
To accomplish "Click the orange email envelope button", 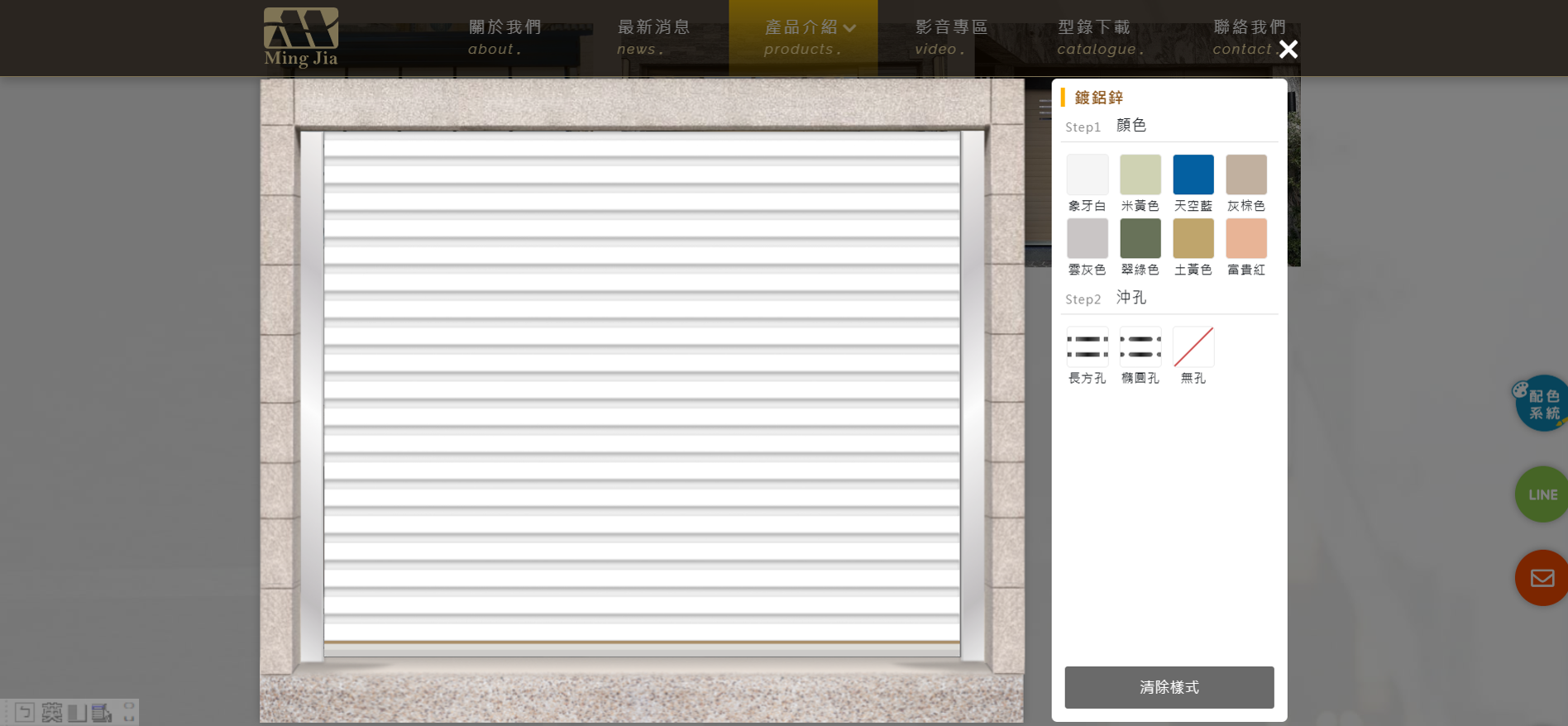I will 1542,578.
